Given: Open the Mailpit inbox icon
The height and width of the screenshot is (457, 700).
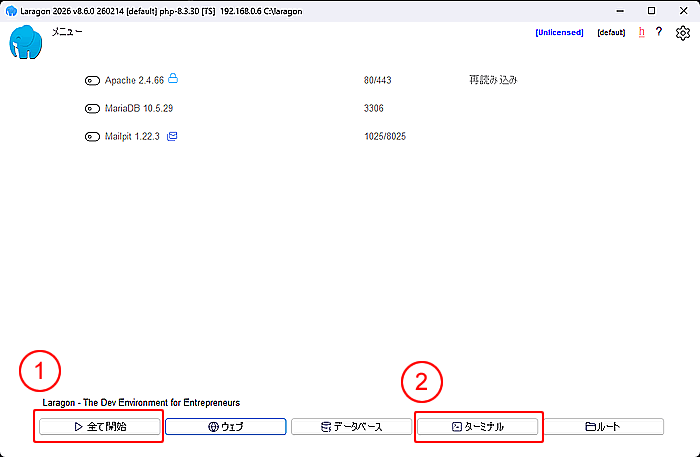Looking at the screenshot, I should (x=172, y=136).
